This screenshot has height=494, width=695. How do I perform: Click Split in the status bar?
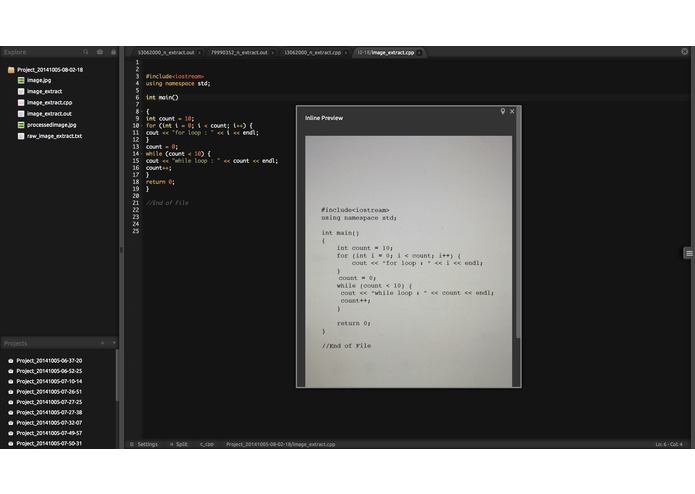coord(182,444)
